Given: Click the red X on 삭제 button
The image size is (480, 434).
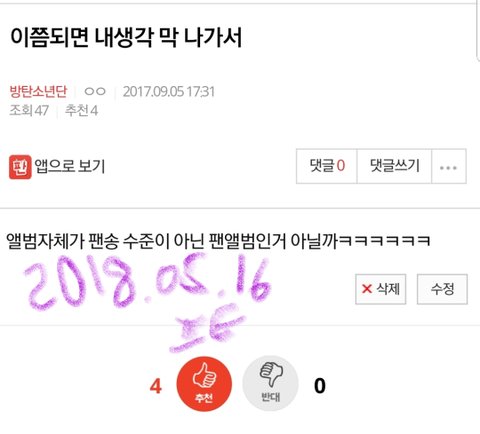Looking at the screenshot, I should [367, 289].
